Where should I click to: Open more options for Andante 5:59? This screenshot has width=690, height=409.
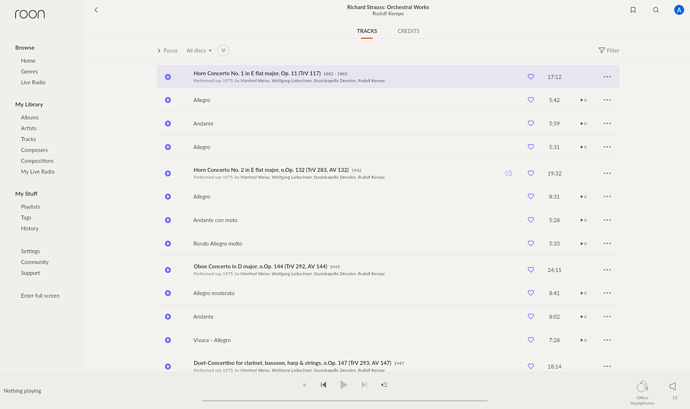[607, 124]
